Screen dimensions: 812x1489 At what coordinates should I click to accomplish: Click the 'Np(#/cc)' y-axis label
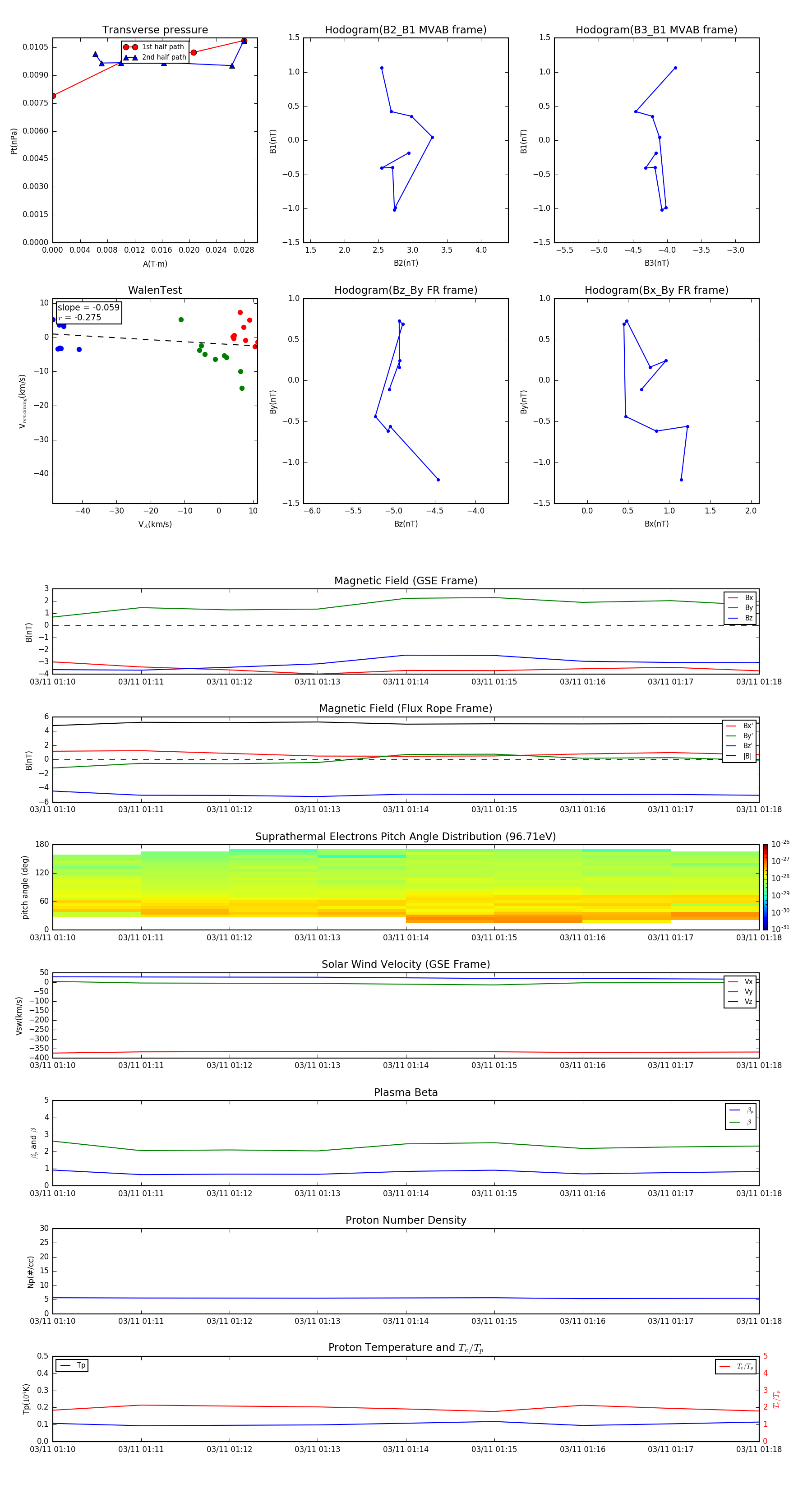point(31,1272)
